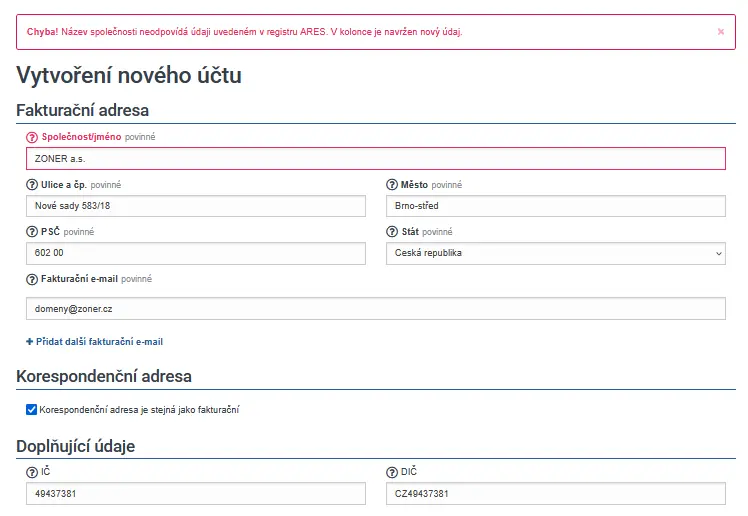The image size is (748, 516).
Task: Select the postal code field 602 00
Action: pyautogui.click(x=196, y=254)
